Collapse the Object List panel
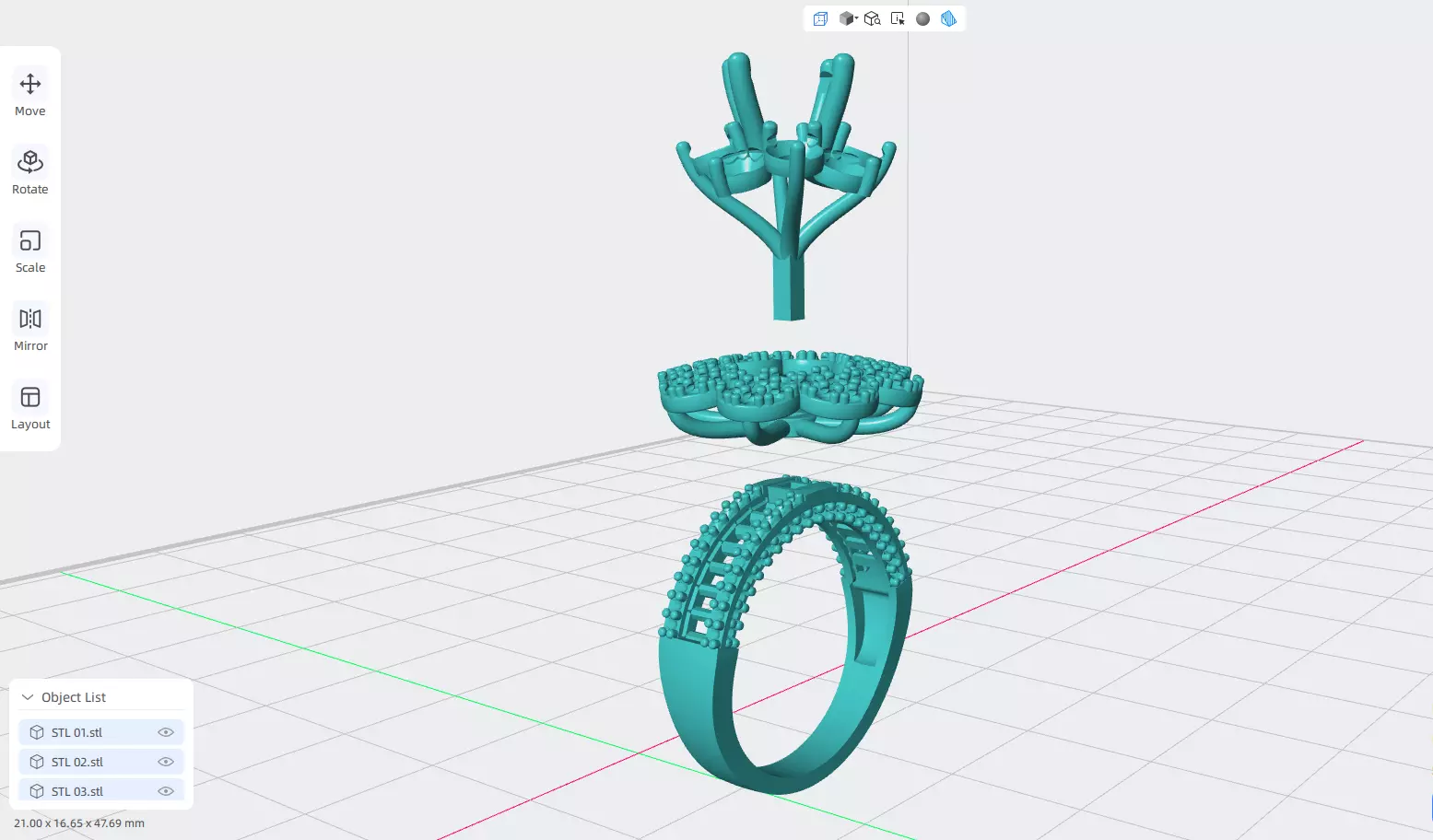Image resolution: width=1433 pixels, height=840 pixels. tap(28, 697)
